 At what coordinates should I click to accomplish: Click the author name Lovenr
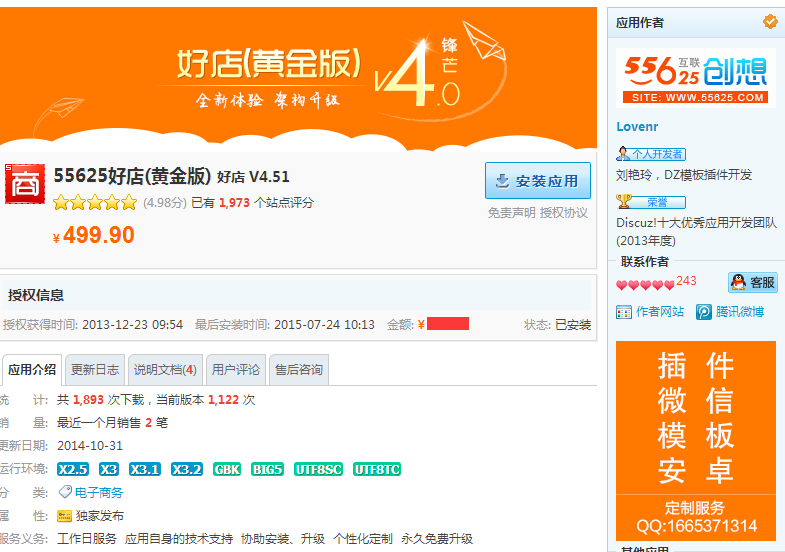coord(637,127)
